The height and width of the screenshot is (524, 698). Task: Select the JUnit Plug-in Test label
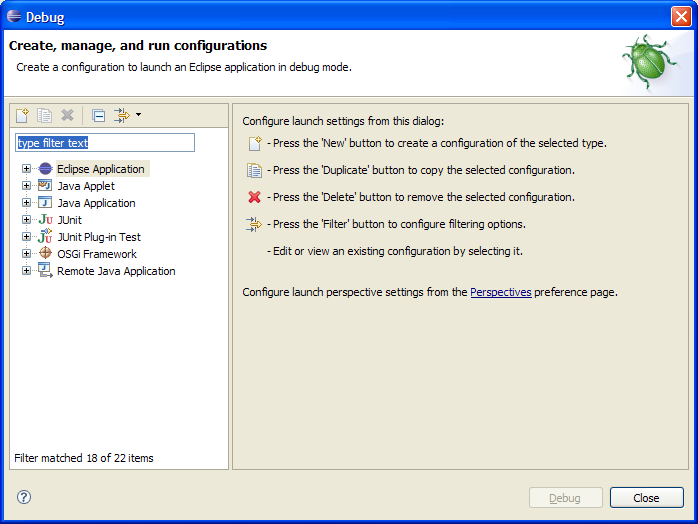99,237
